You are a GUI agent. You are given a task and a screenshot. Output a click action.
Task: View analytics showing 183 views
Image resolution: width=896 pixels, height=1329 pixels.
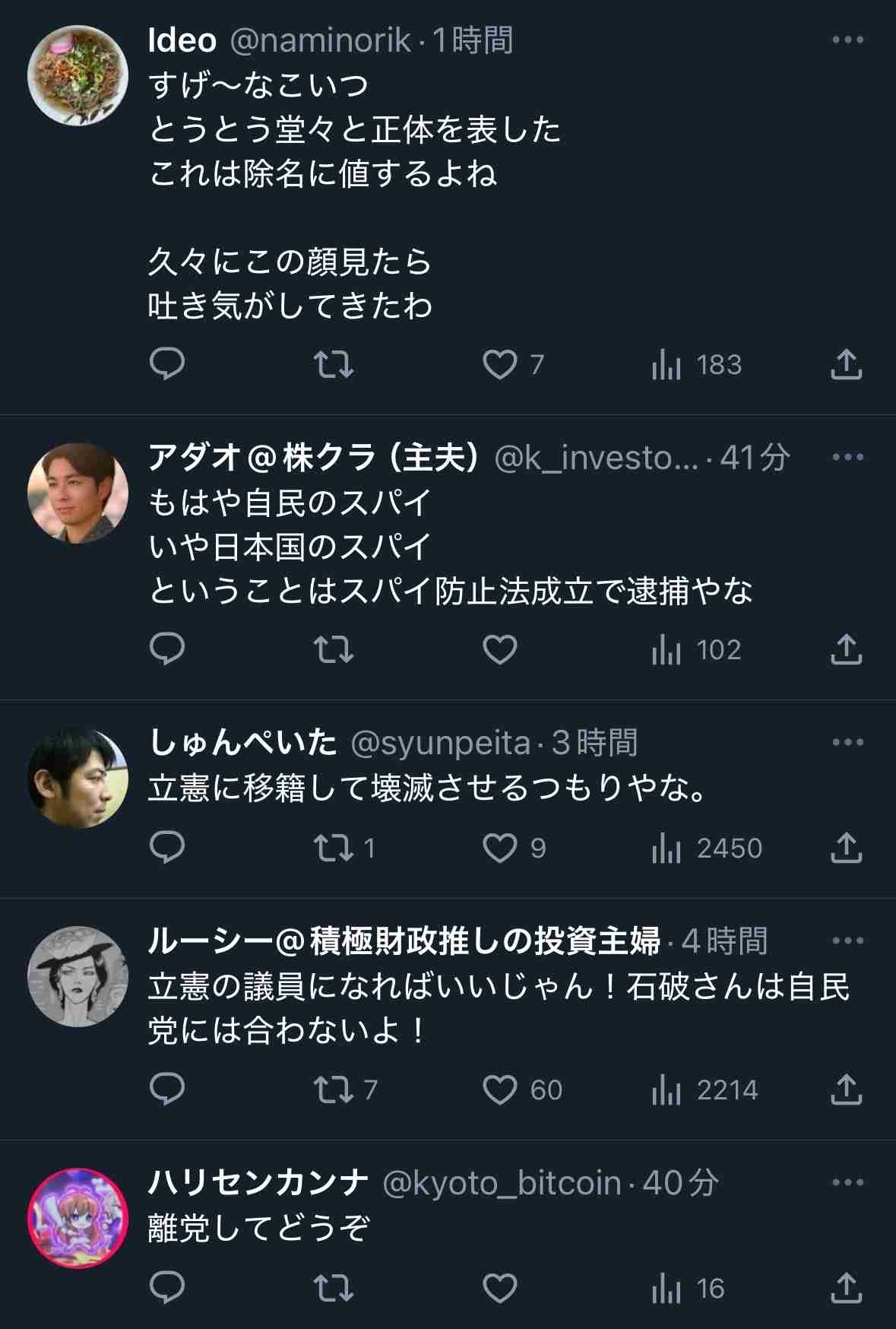coord(697,365)
